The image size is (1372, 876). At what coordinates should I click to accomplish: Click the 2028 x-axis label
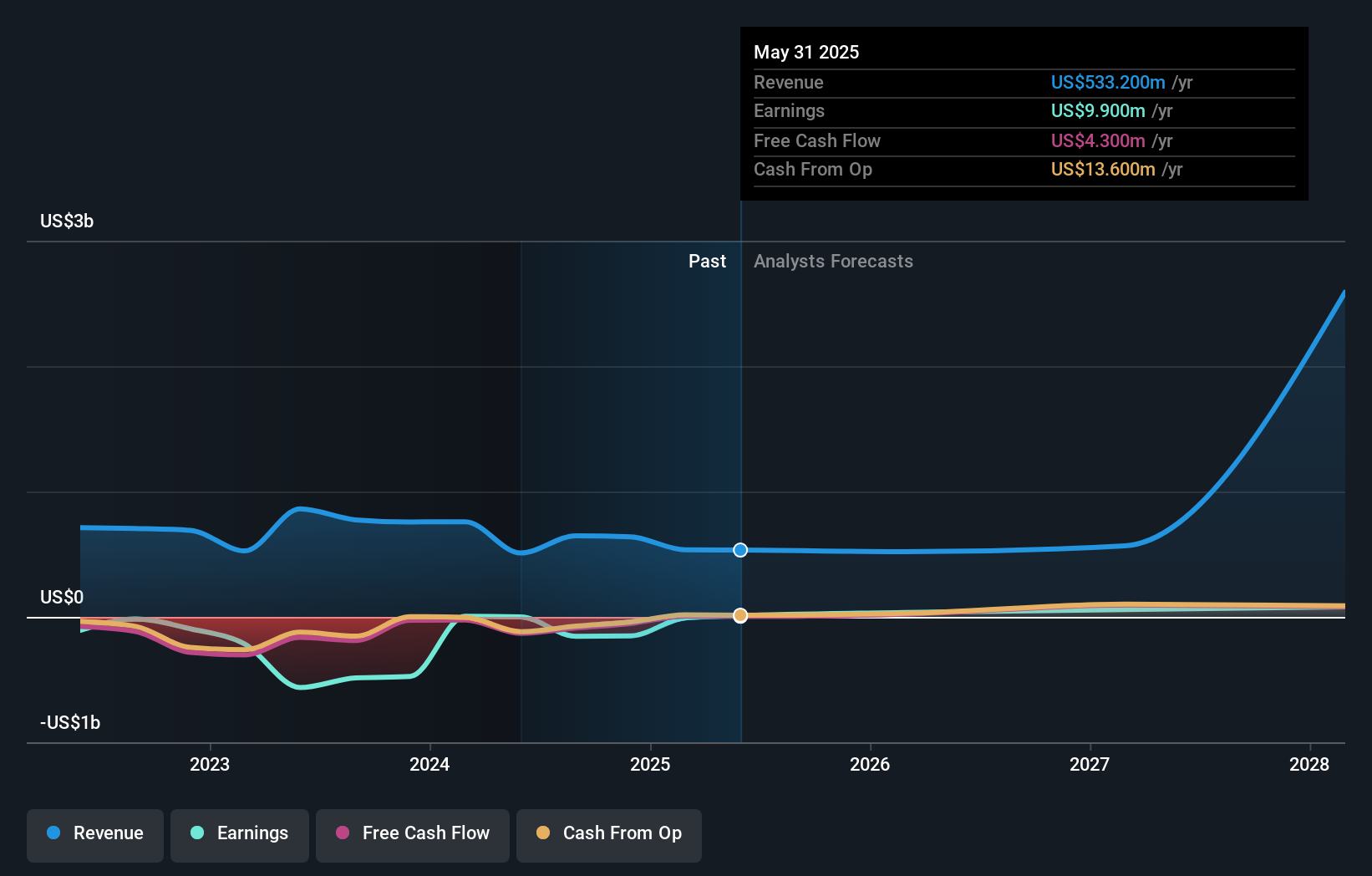click(1309, 764)
